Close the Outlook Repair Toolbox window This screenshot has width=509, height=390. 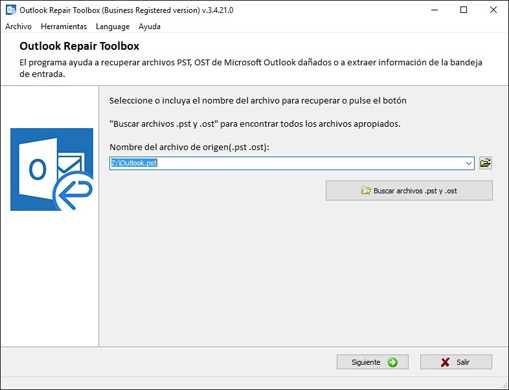(x=493, y=10)
